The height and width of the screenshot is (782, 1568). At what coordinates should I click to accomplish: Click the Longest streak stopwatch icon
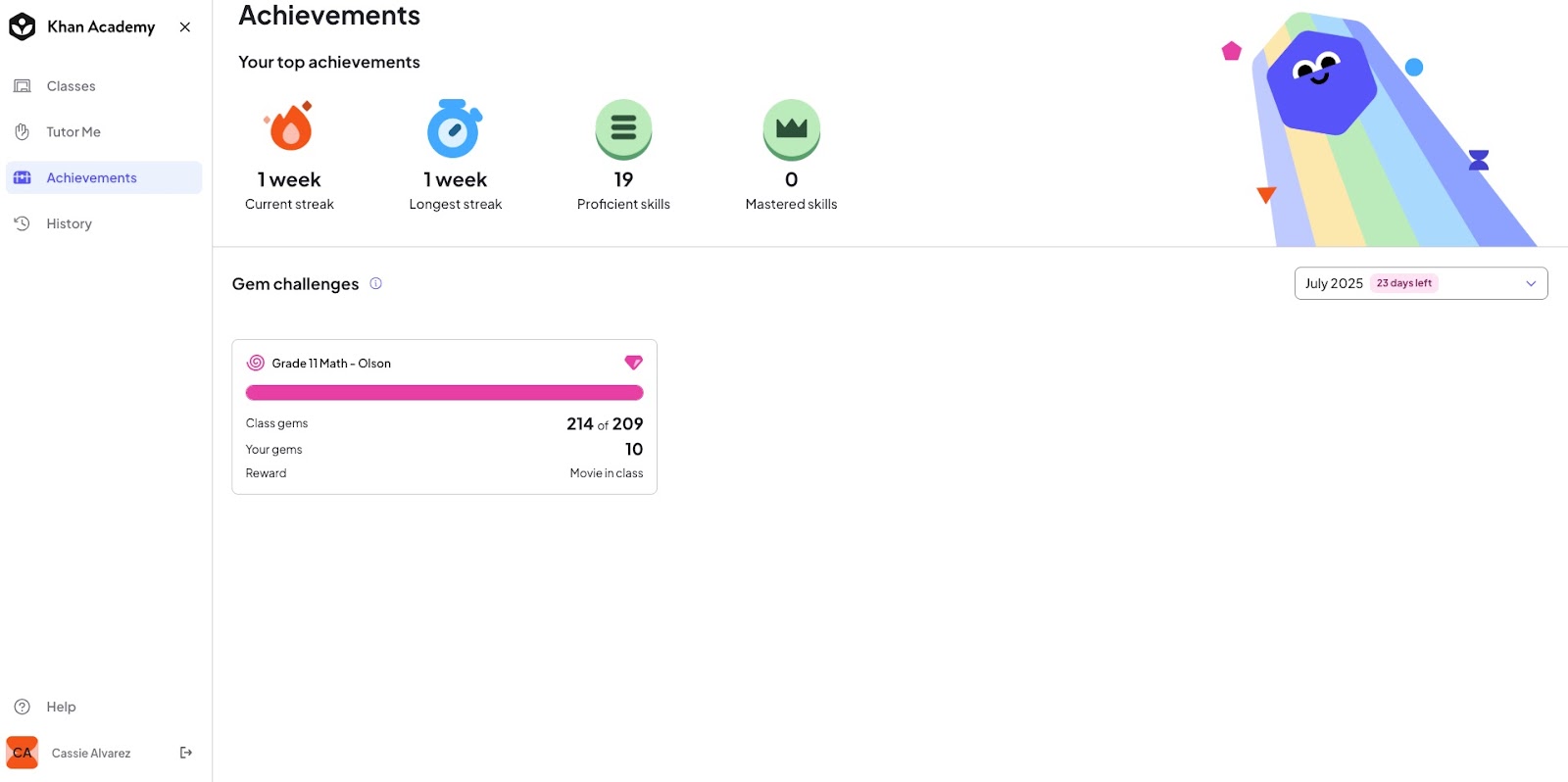[x=455, y=128]
